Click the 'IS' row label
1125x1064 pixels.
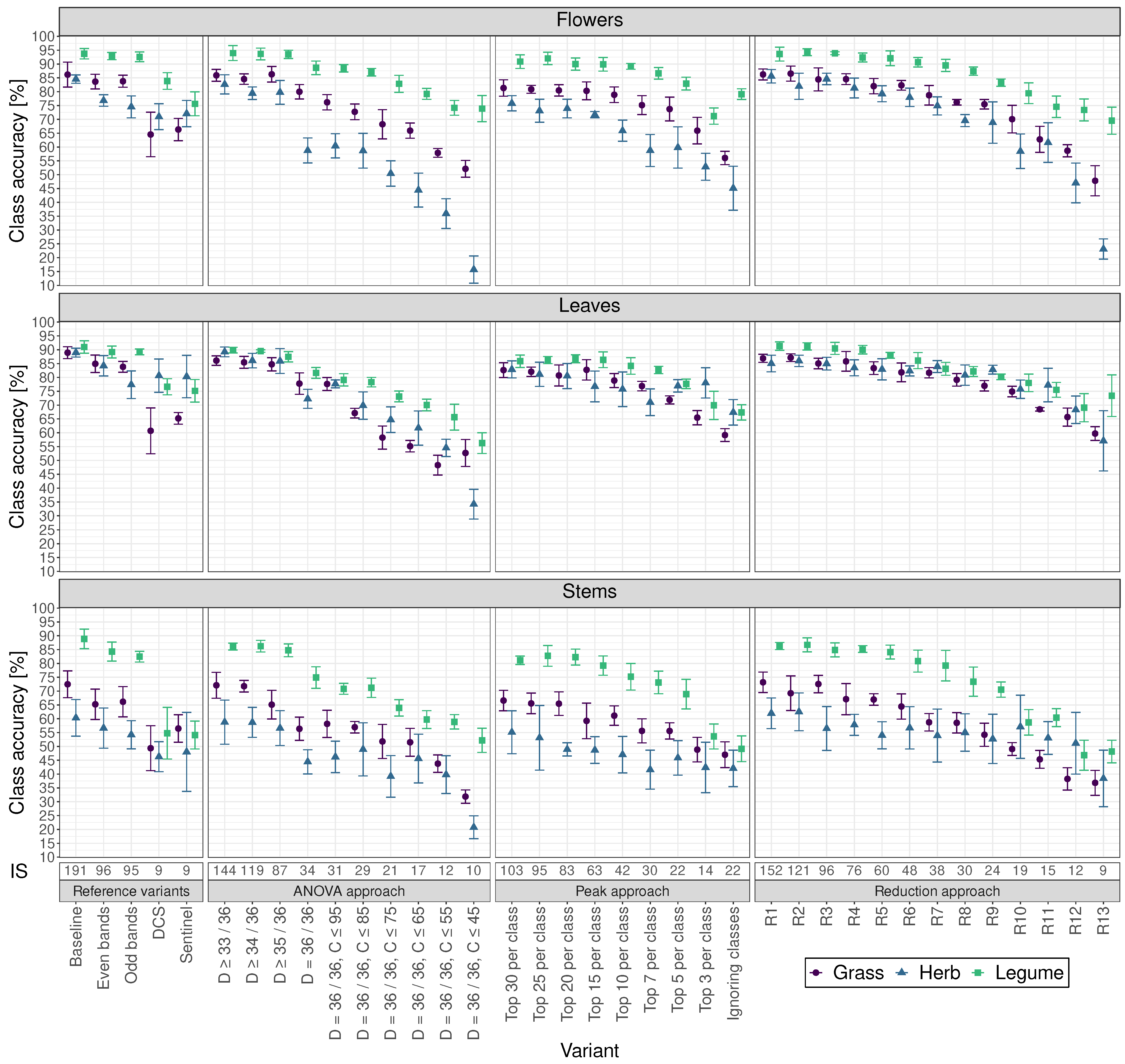pyautogui.click(x=19, y=871)
